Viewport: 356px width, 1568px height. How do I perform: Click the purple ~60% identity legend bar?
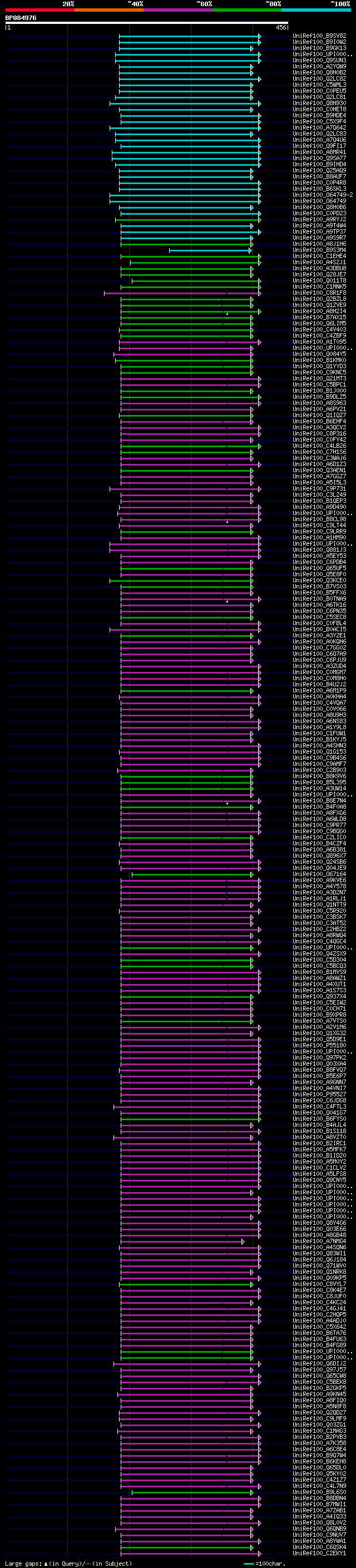point(177,11)
